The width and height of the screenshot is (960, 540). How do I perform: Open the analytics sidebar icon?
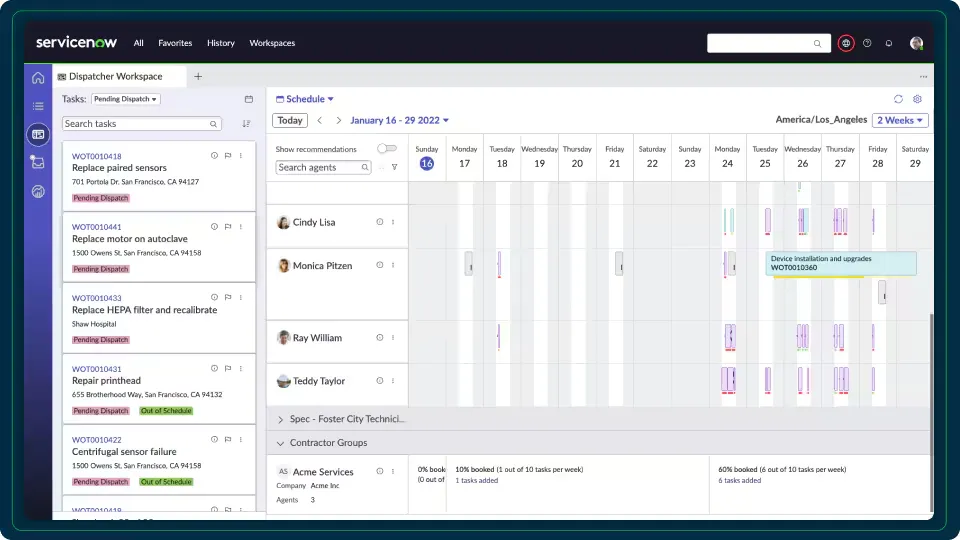(38, 192)
